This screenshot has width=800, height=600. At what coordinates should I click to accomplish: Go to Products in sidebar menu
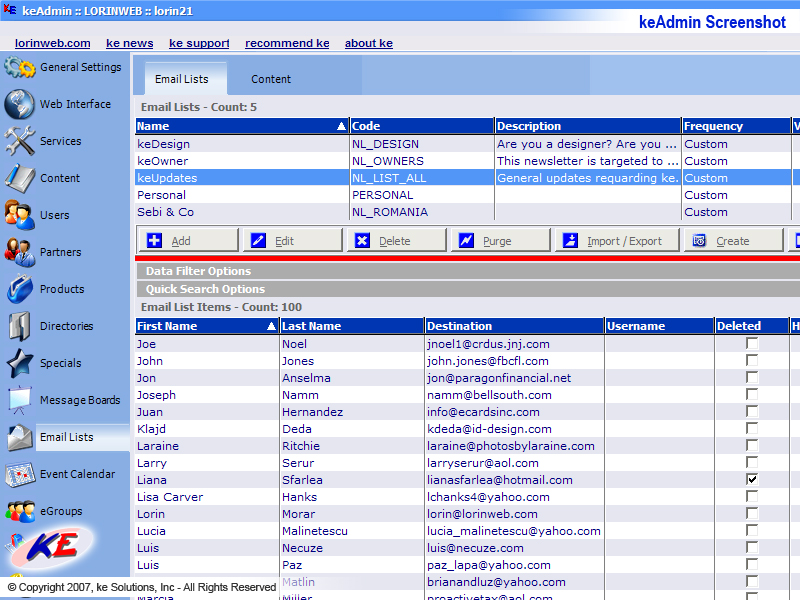pos(62,289)
